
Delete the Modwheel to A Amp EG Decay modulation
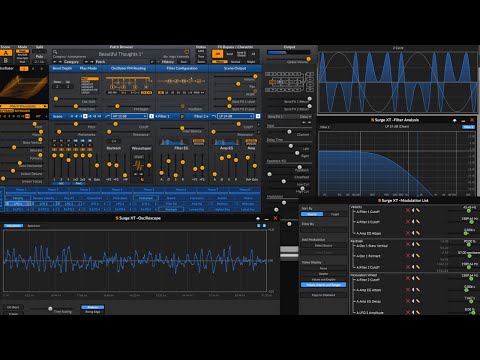click(x=408, y=301)
